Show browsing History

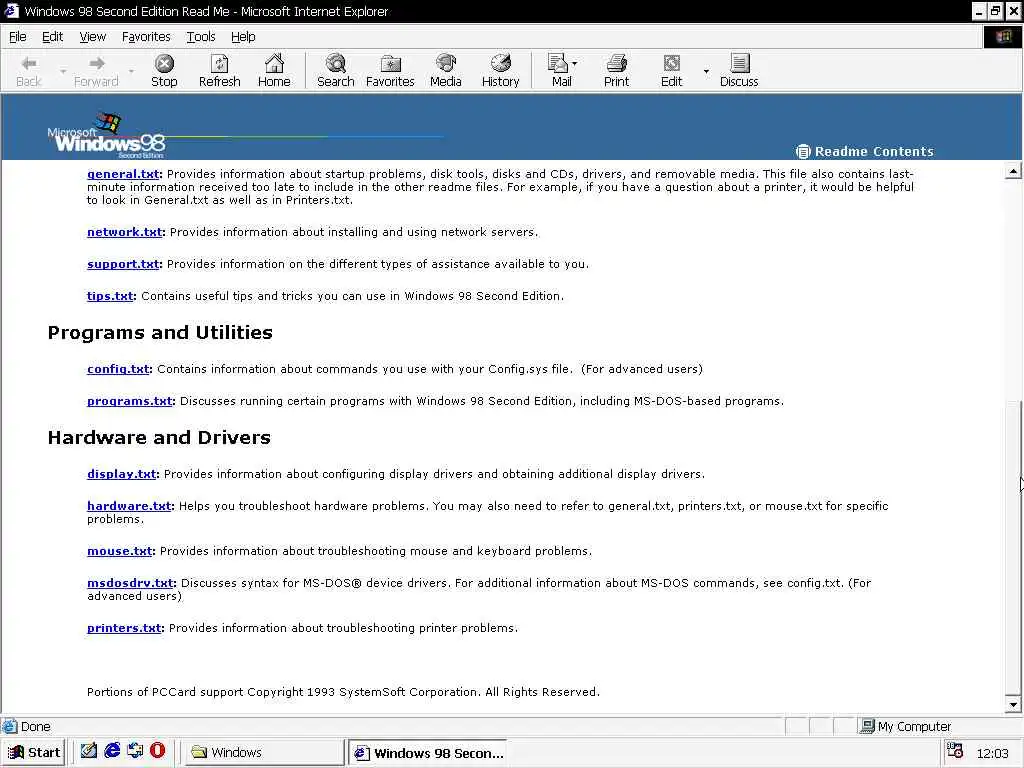point(500,71)
